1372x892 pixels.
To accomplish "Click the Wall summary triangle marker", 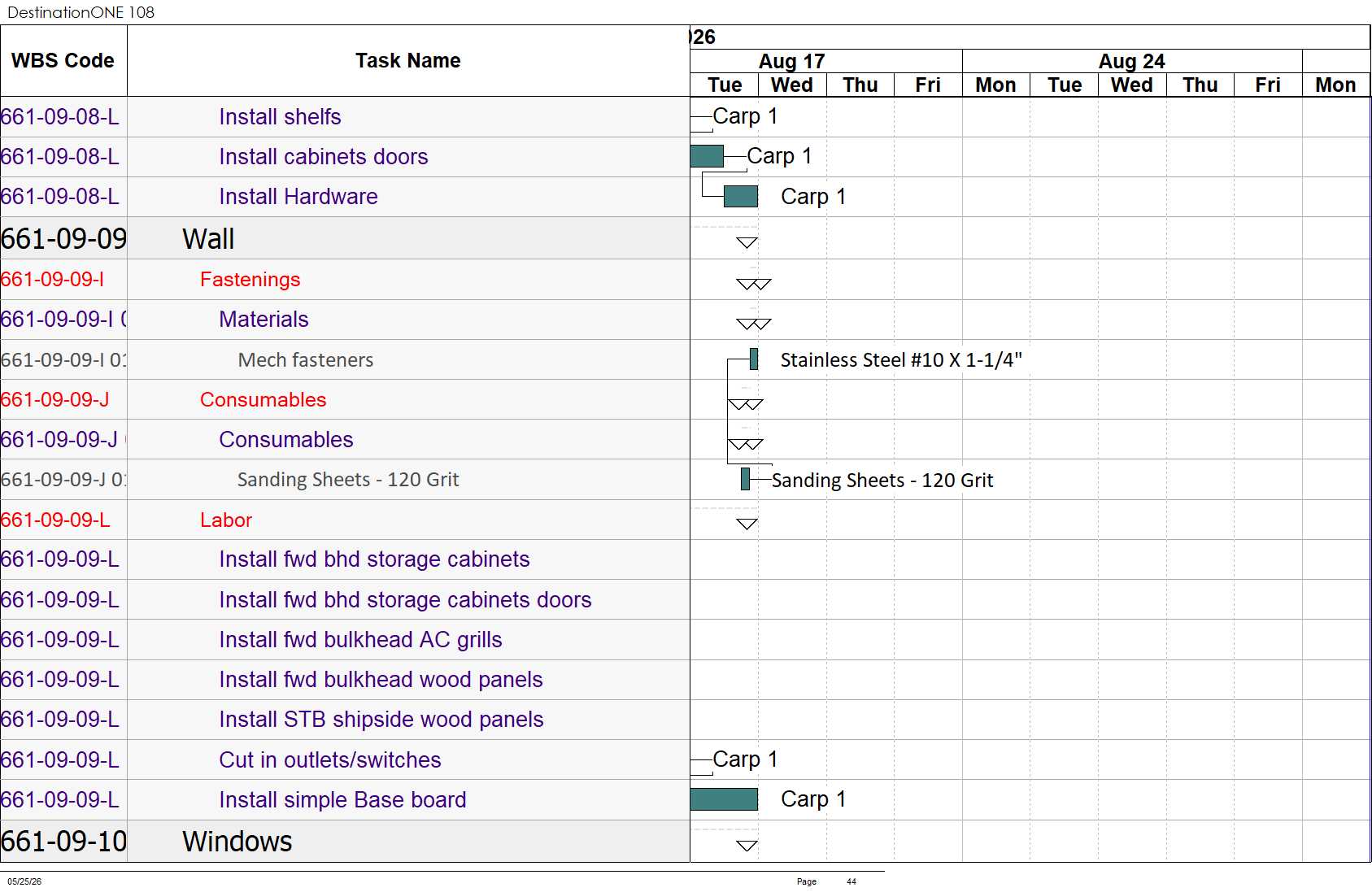I will tap(747, 242).
